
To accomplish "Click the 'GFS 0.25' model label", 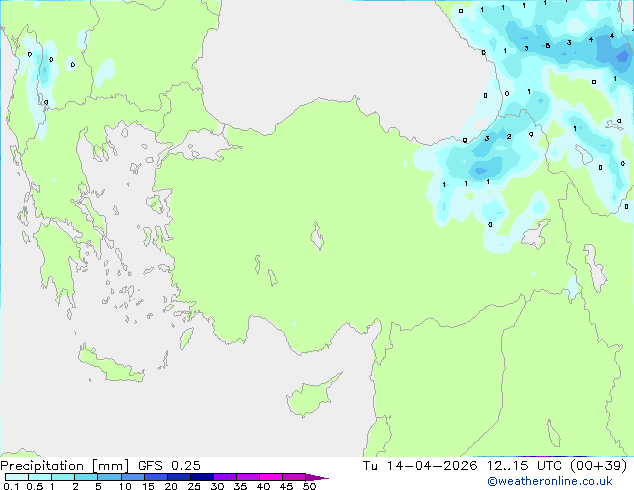I will pyautogui.click(x=169, y=466).
